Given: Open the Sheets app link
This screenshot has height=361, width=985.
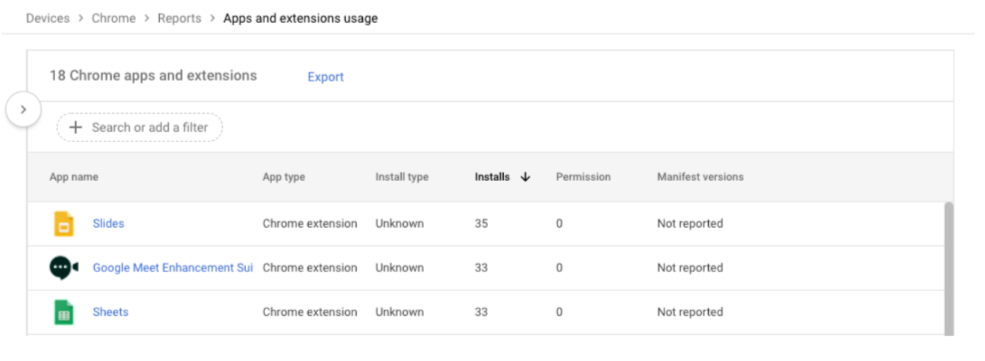Looking at the screenshot, I should [111, 312].
